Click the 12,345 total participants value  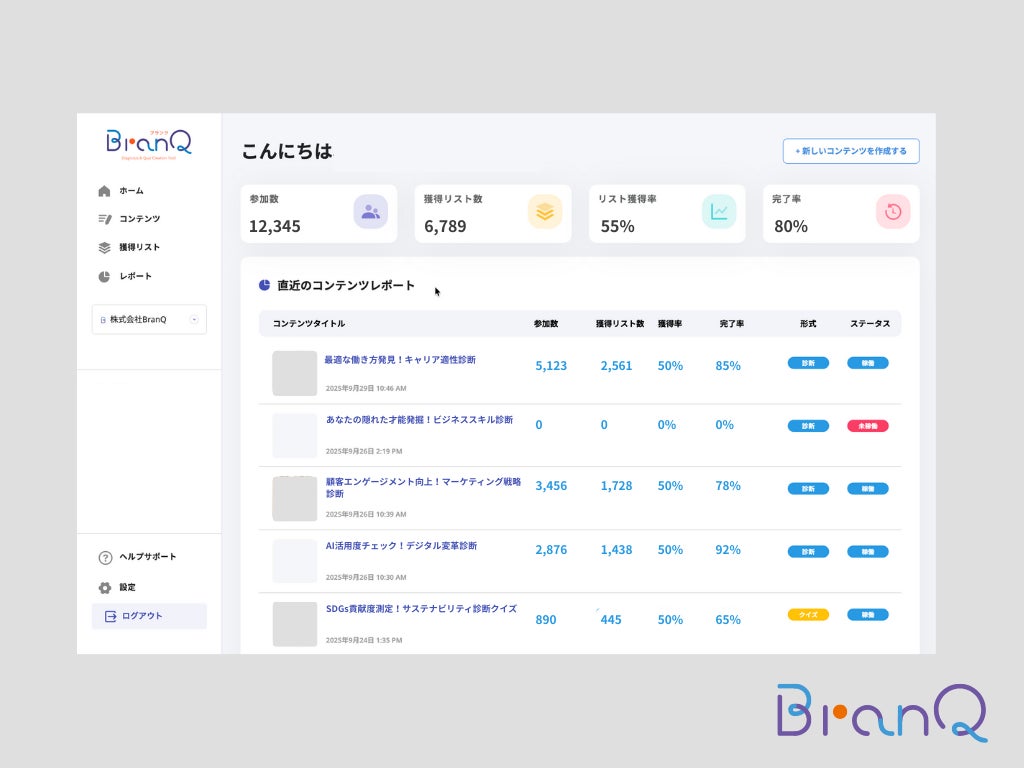coord(275,227)
